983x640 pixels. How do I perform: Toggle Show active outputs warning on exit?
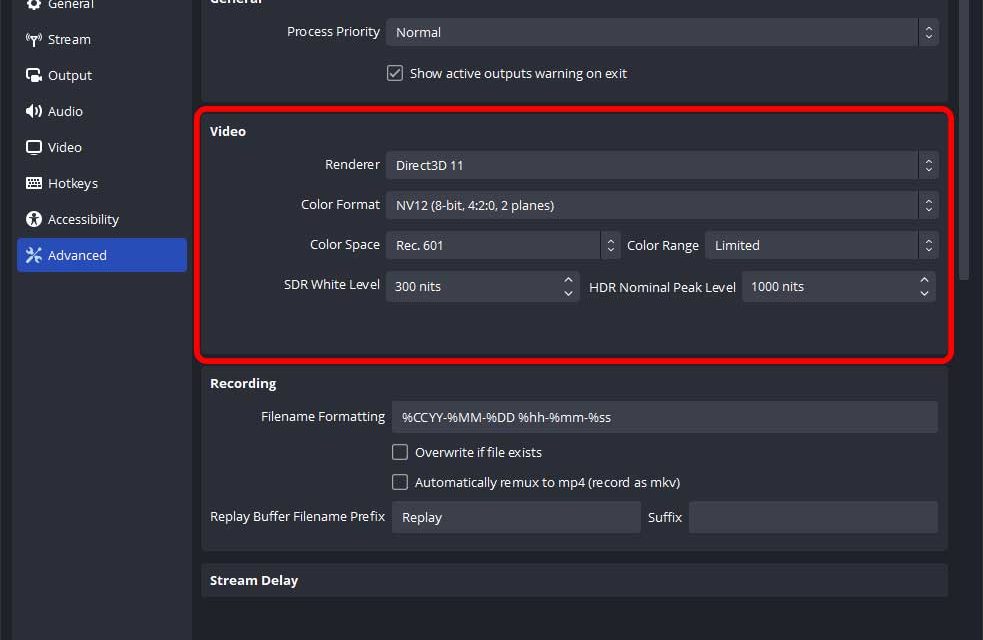point(395,74)
